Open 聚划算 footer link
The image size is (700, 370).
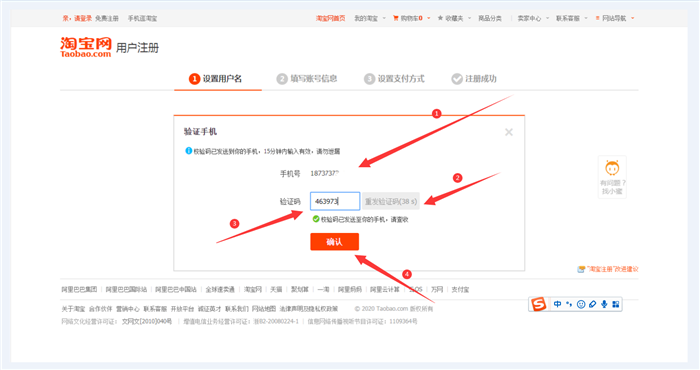click(300, 290)
